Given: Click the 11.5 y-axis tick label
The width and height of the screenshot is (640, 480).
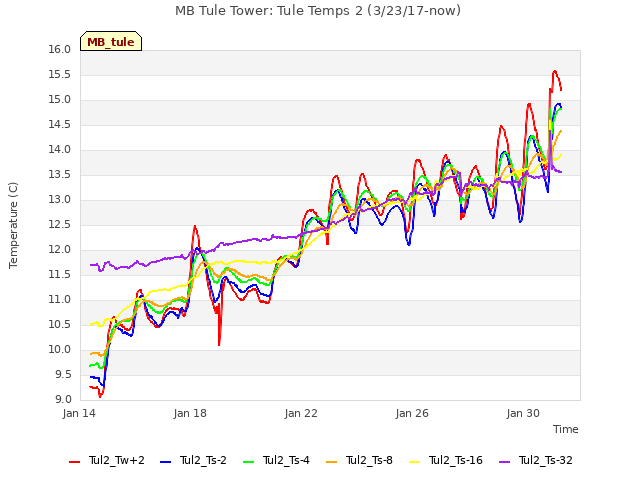Looking at the screenshot, I should coord(60,275).
